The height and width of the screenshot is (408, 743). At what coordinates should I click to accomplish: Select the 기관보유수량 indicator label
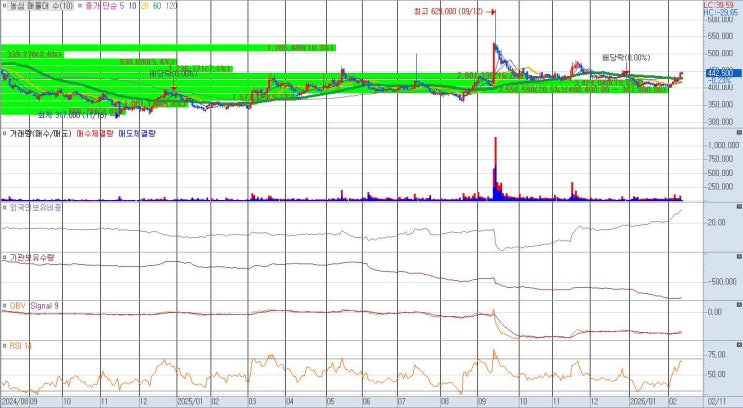point(32,258)
